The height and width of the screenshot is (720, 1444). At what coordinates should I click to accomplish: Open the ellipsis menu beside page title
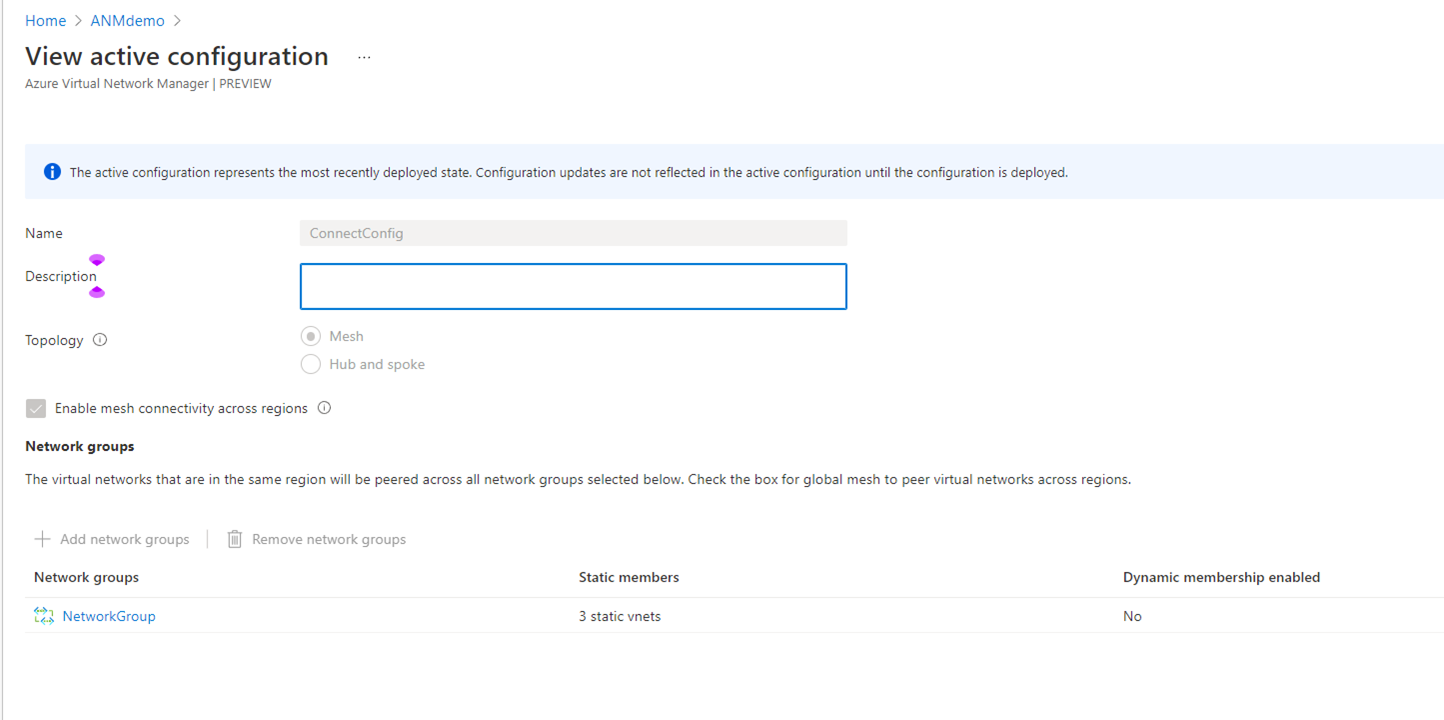point(364,57)
